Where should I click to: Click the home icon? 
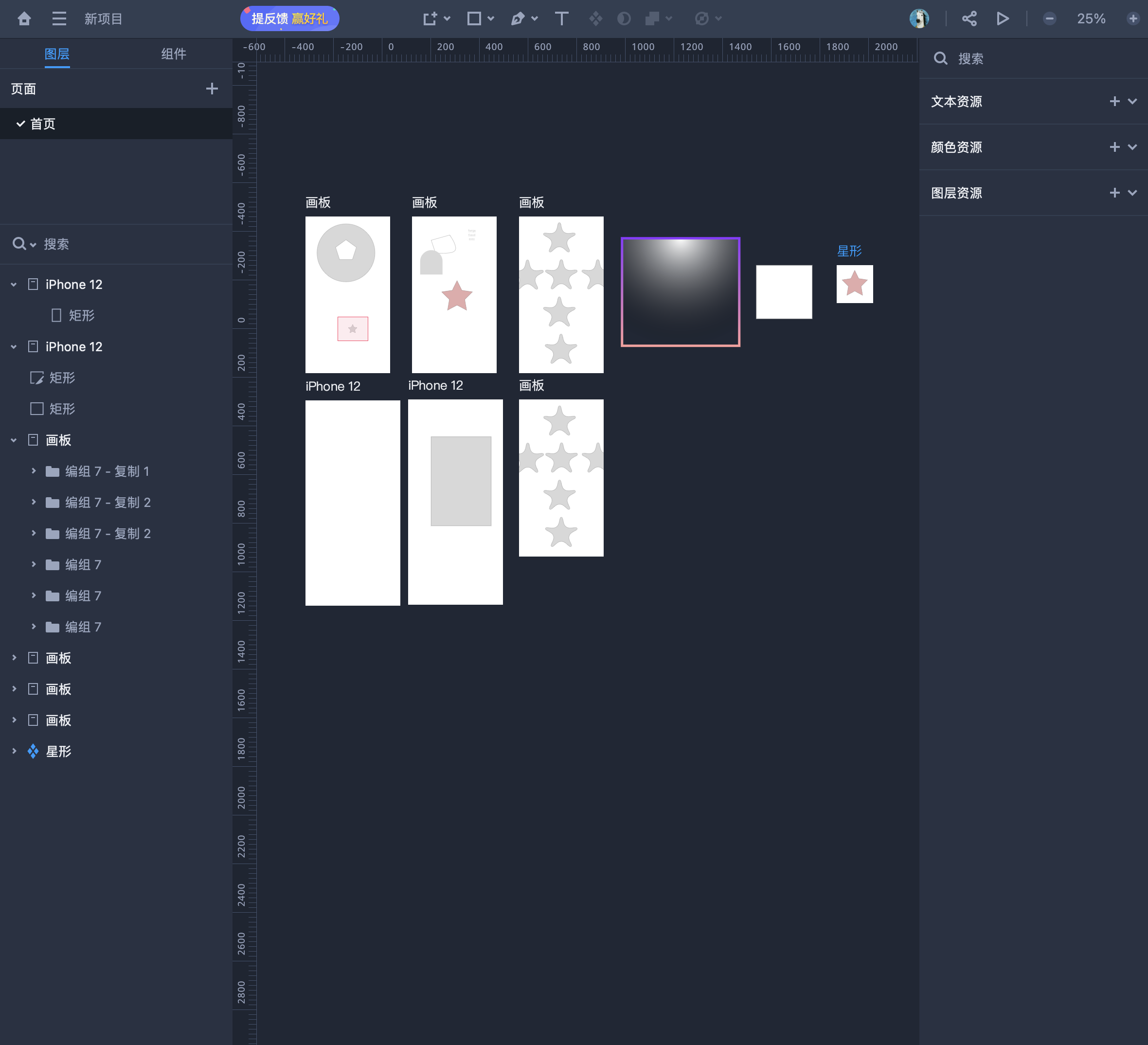(x=24, y=19)
